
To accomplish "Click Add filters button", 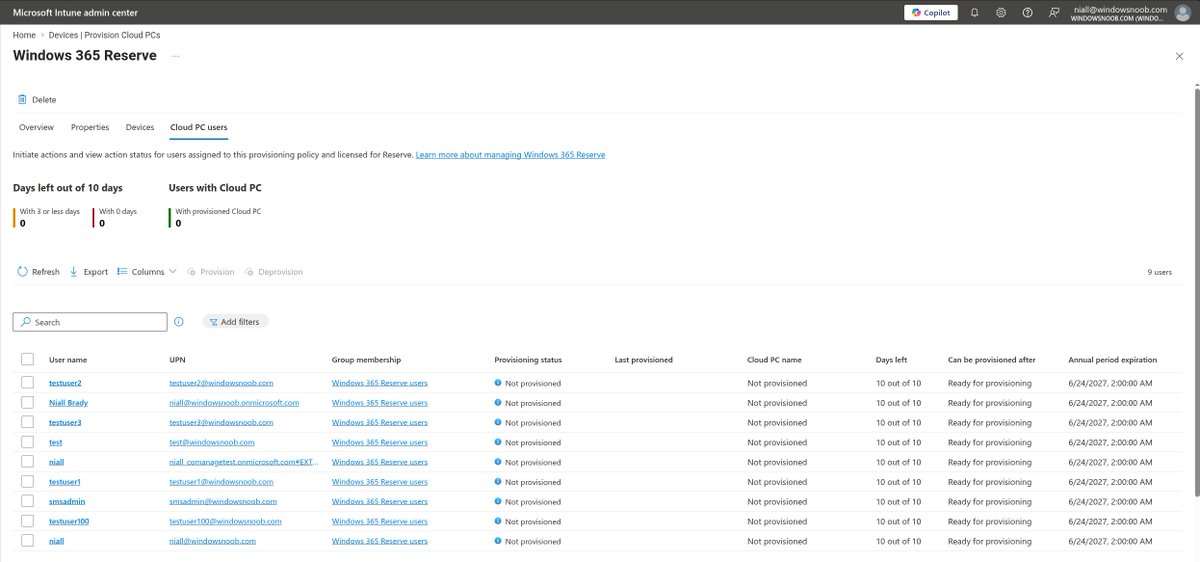I will click(236, 322).
